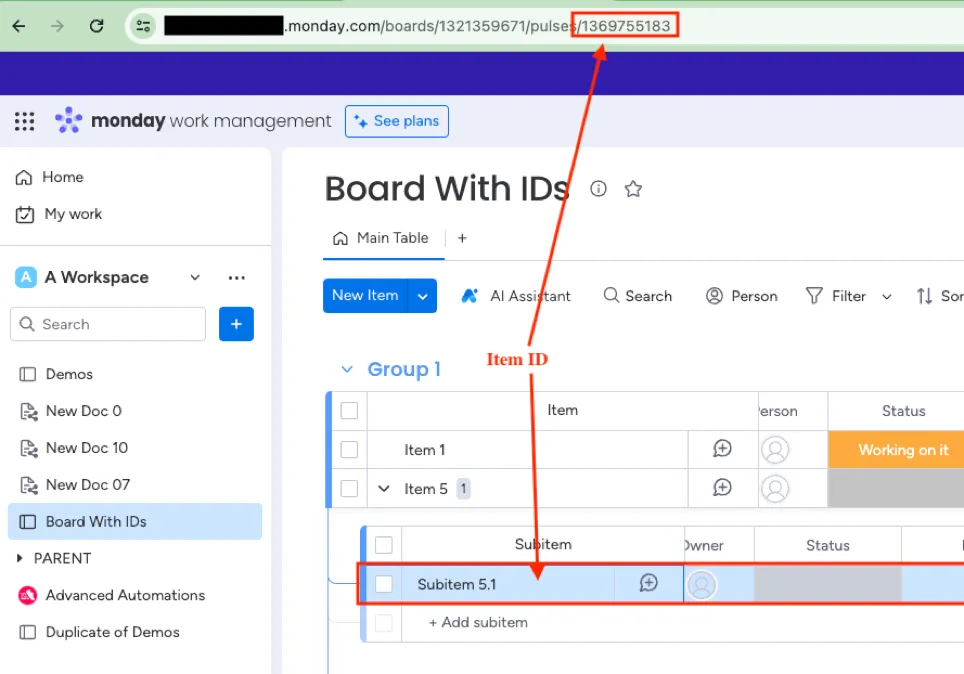The height and width of the screenshot is (674, 964).
Task: Tick the Subitem 5.1 checkbox
Action: [x=384, y=584]
